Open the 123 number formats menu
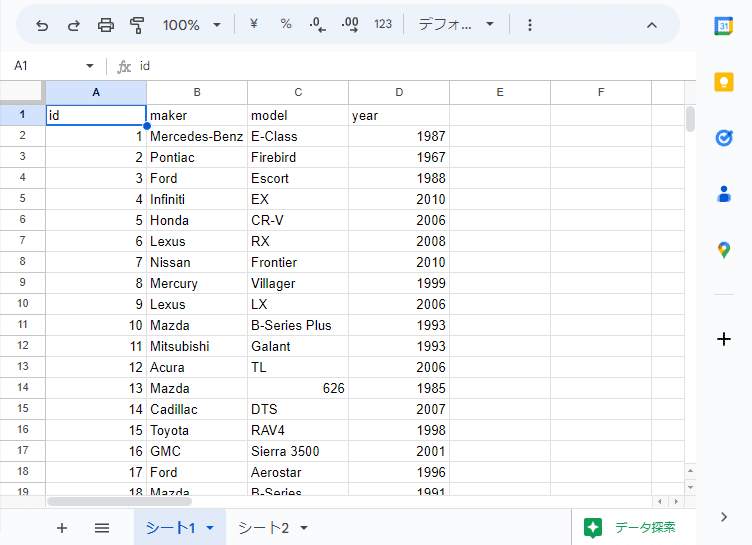The image size is (752, 545). (x=383, y=24)
